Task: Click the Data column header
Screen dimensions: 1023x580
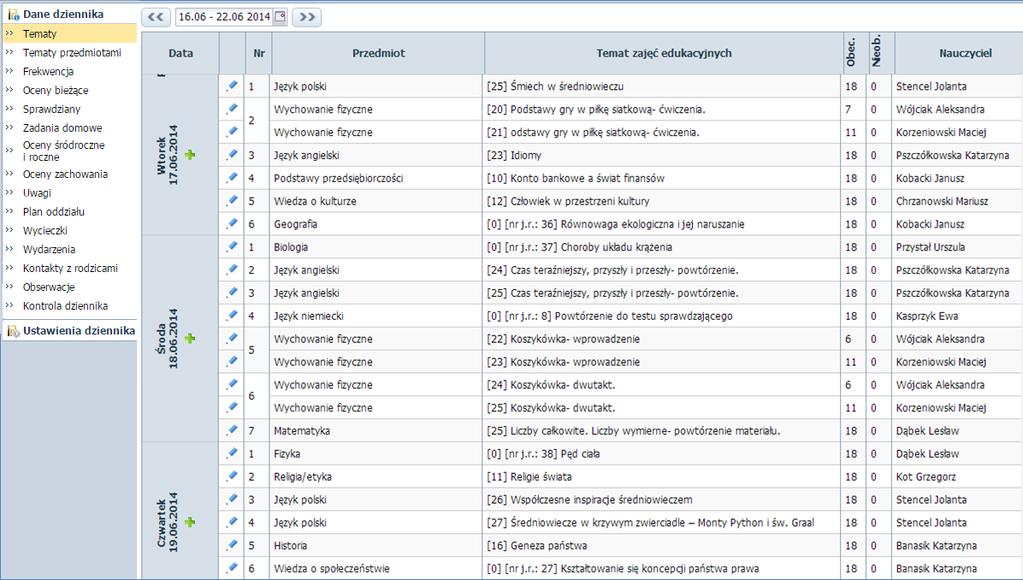Action: 181,53
